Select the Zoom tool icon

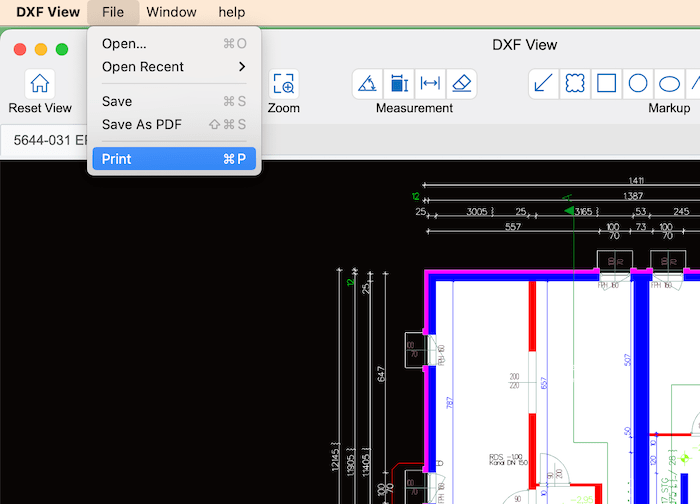[x=284, y=84]
